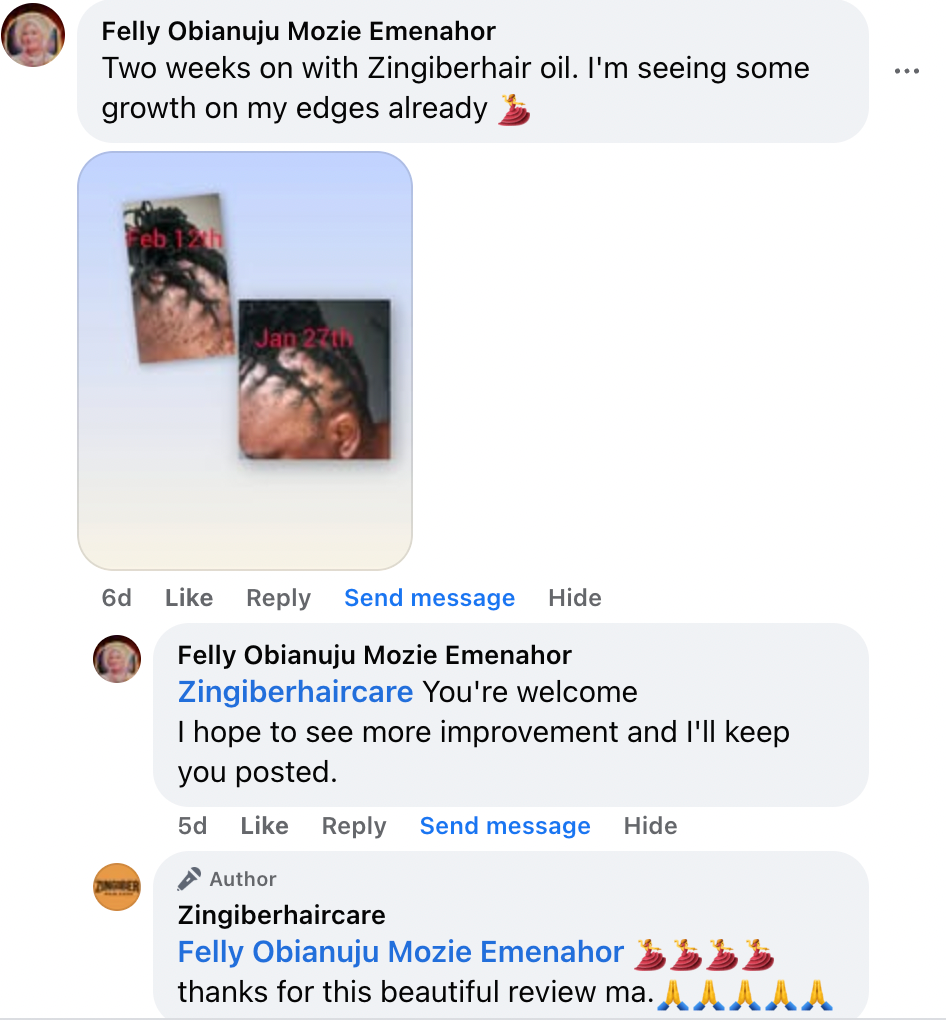Reply to the reply posted 5d ago

point(354,826)
